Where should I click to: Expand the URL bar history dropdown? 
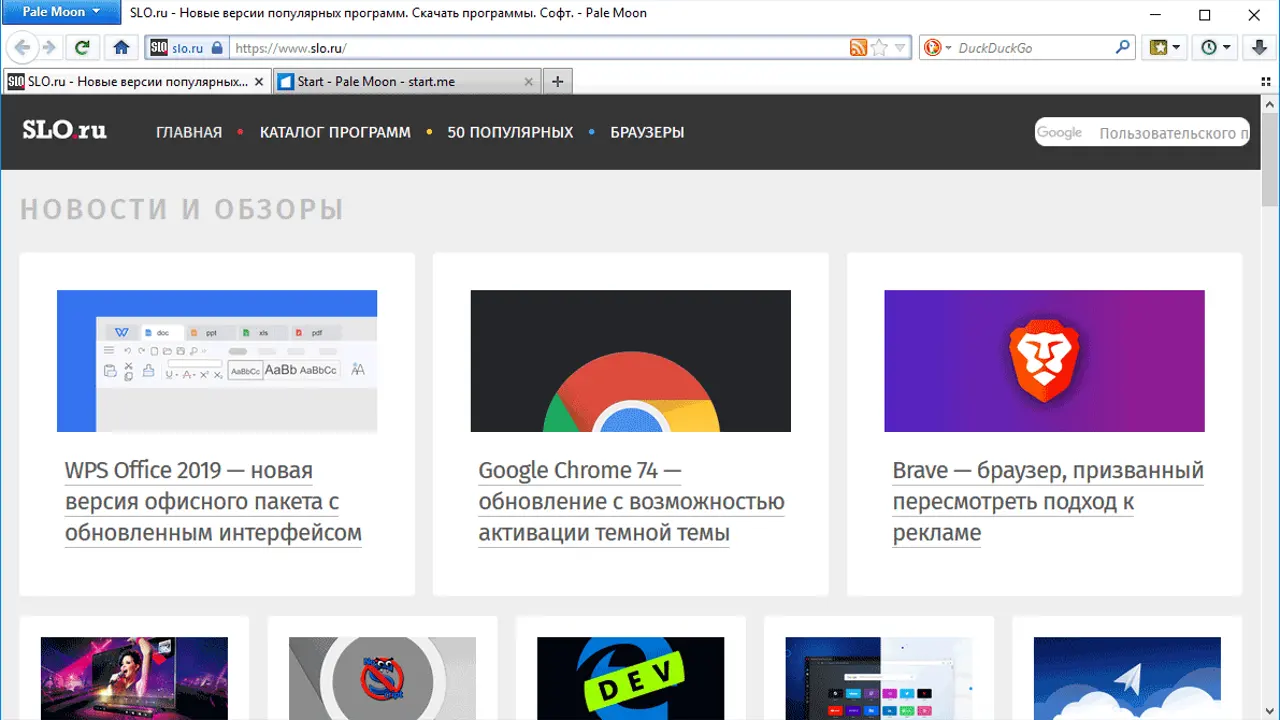click(x=900, y=47)
